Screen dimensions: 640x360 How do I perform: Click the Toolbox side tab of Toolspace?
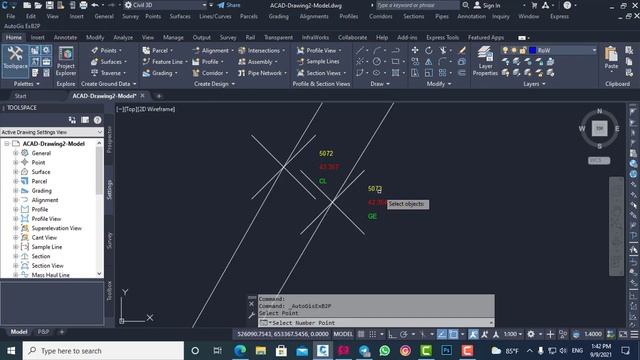click(x=109, y=290)
